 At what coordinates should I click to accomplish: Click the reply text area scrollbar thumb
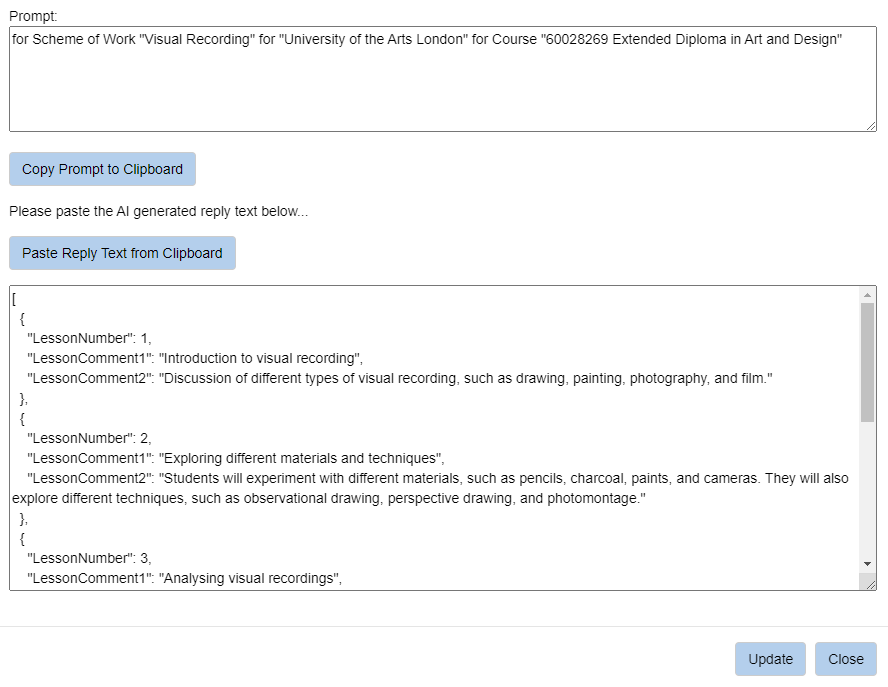[x=867, y=360]
